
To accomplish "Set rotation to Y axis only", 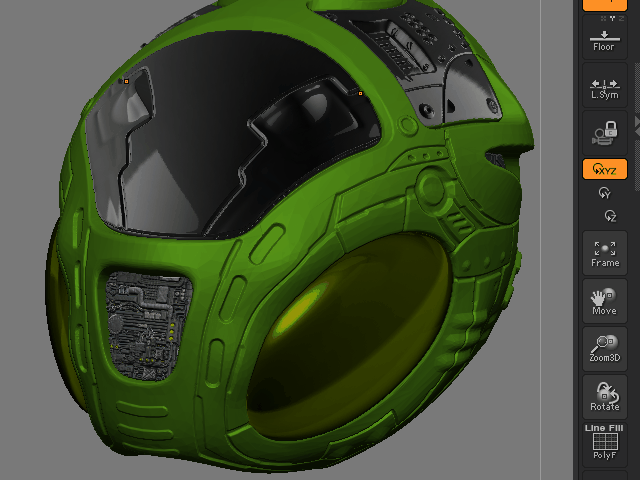I will (604, 193).
